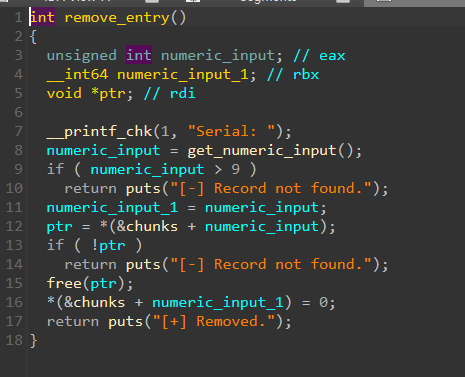Viewport: 465px width, 377px height.
Task: Click the get_numeric_input() call on line 8
Action: click(270, 150)
